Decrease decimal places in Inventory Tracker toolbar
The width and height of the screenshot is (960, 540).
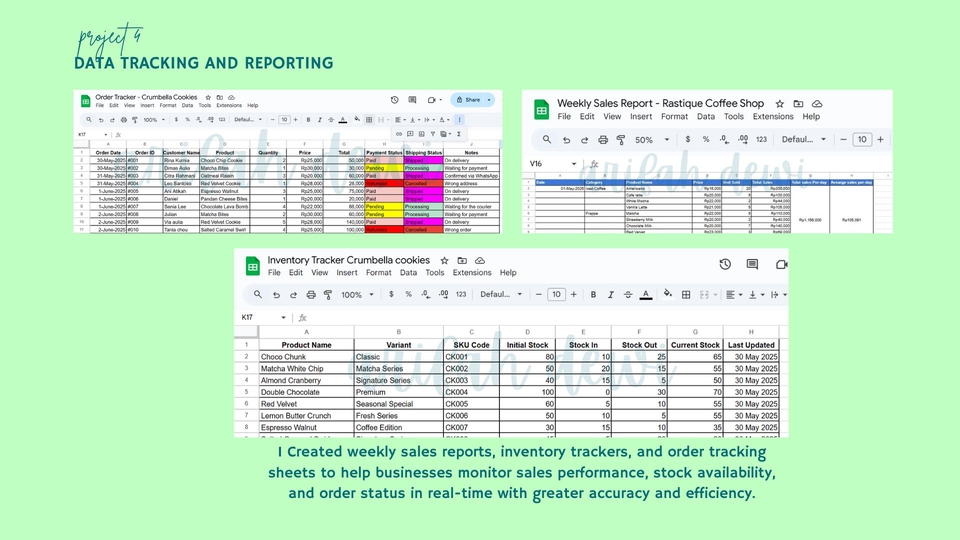coord(426,294)
